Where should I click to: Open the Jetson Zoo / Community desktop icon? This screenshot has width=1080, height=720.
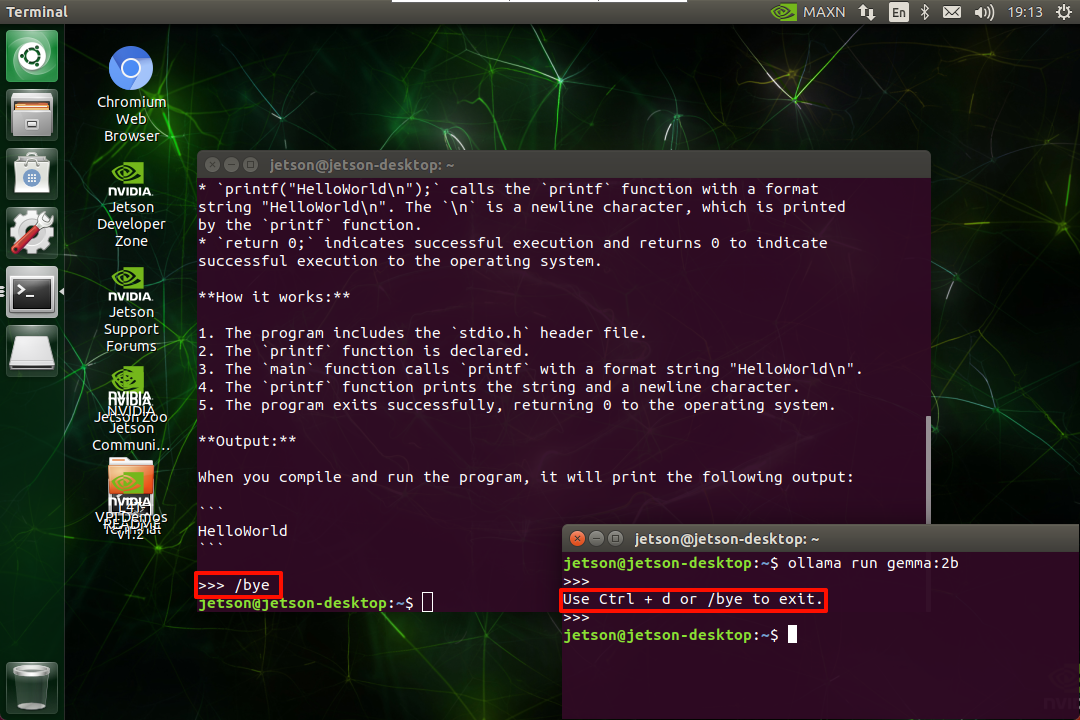pos(131,410)
